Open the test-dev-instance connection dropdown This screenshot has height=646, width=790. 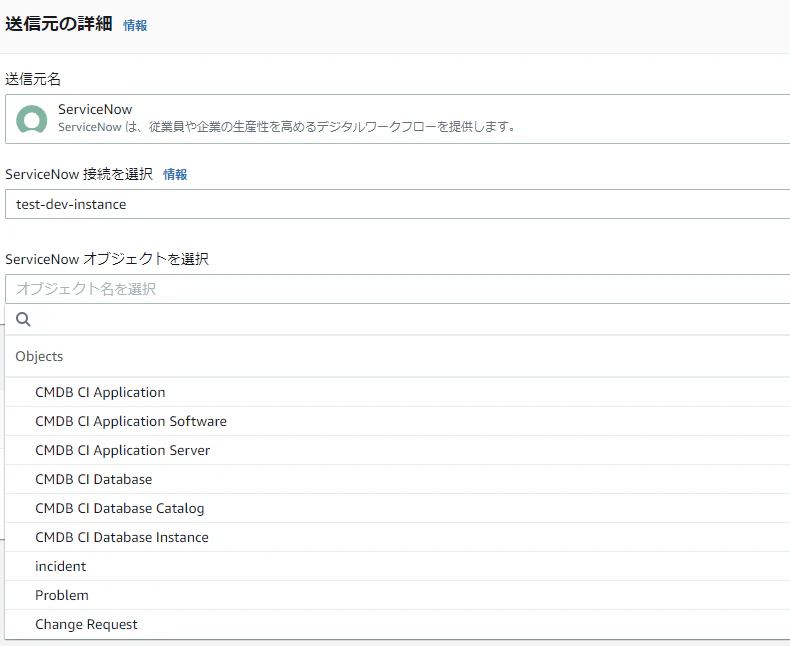(398, 204)
